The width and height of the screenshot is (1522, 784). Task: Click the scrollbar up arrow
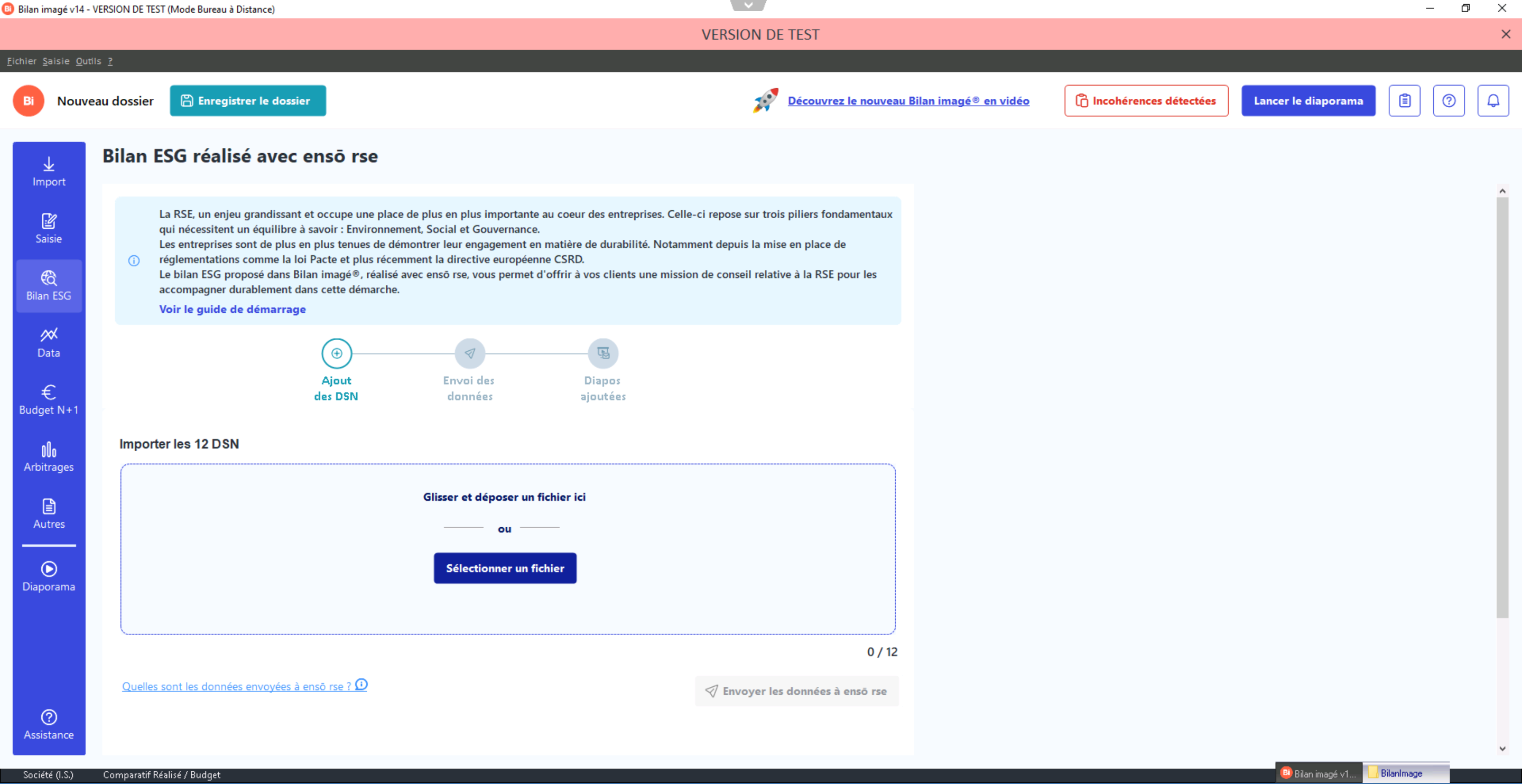click(1502, 191)
